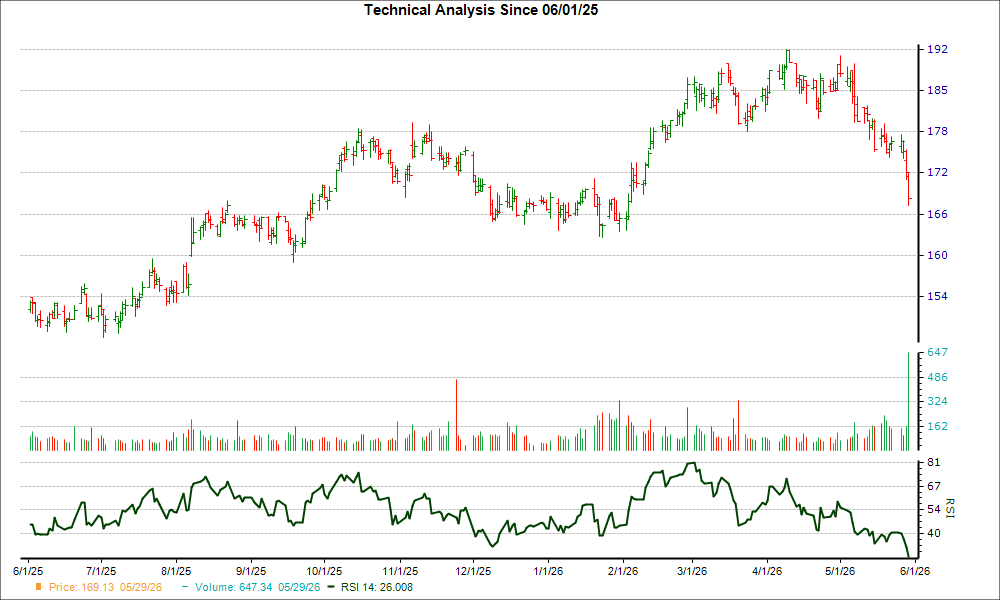Click the 'RSI 14: 26.008' legend text
Viewport: 1000px width, 600px height.
(x=377, y=587)
